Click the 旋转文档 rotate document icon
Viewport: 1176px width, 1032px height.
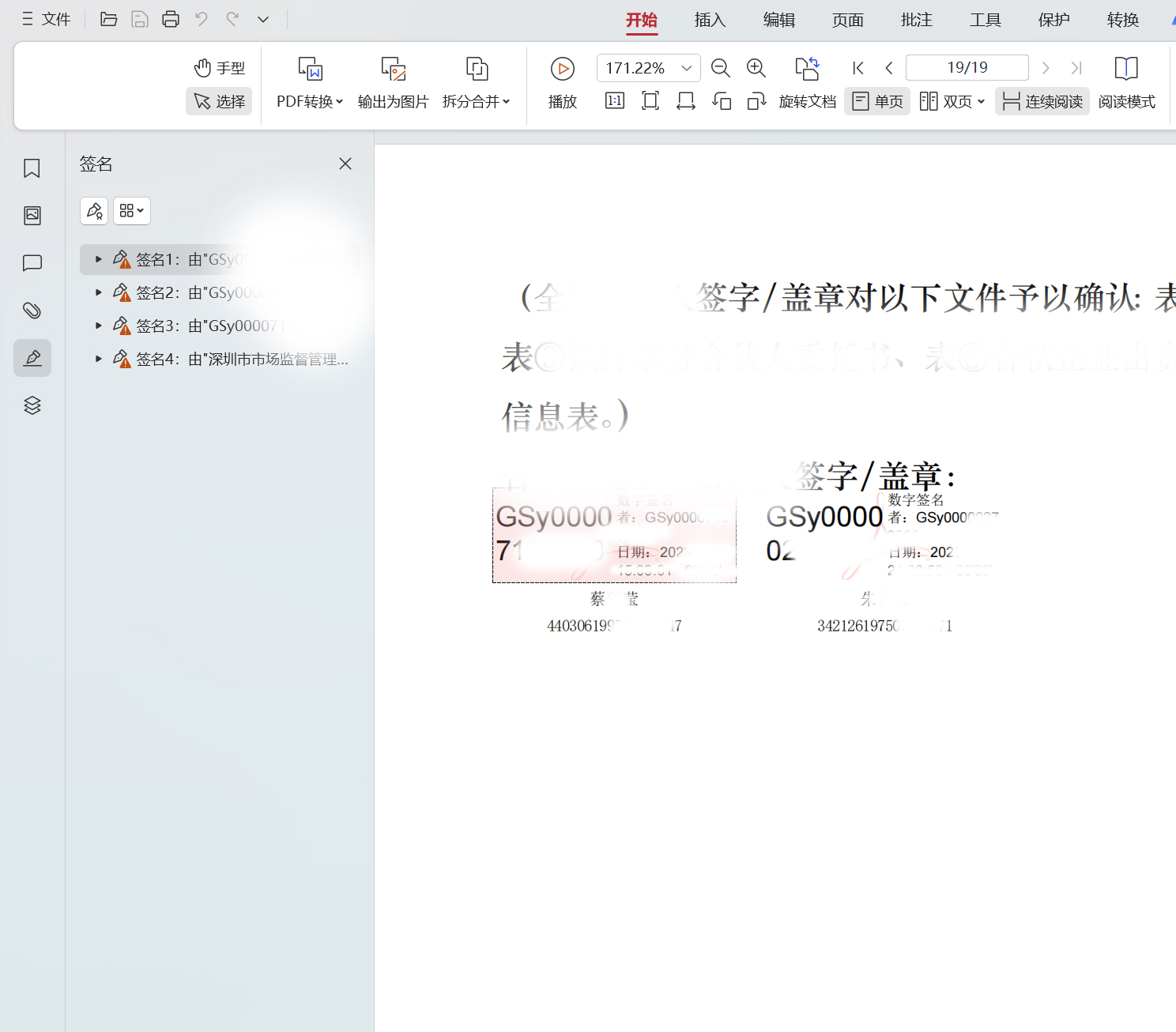807,70
